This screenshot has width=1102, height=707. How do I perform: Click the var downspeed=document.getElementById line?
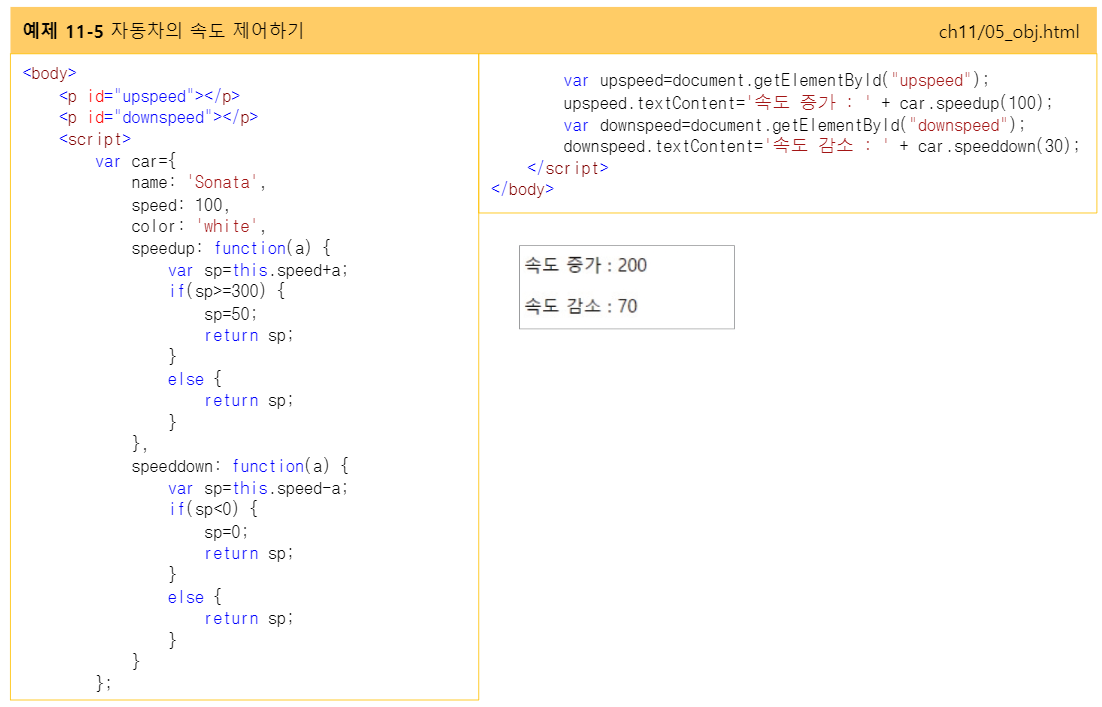[x=795, y=125]
